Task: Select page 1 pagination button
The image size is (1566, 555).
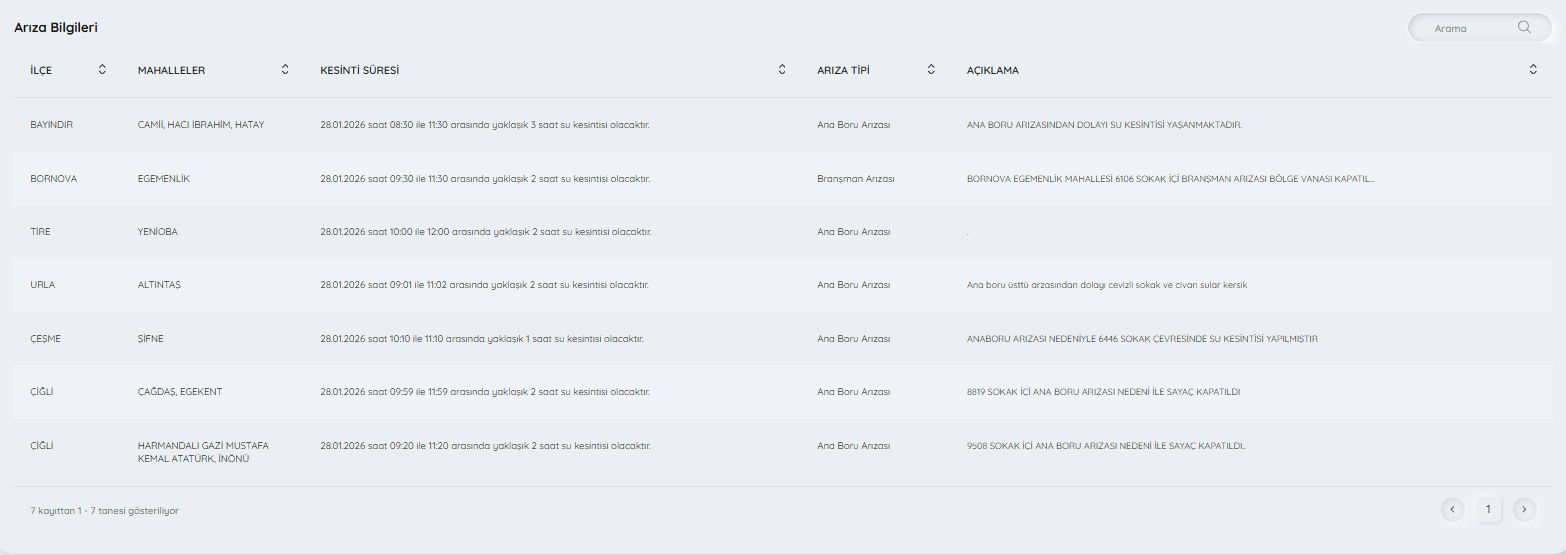Action: point(1488,509)
